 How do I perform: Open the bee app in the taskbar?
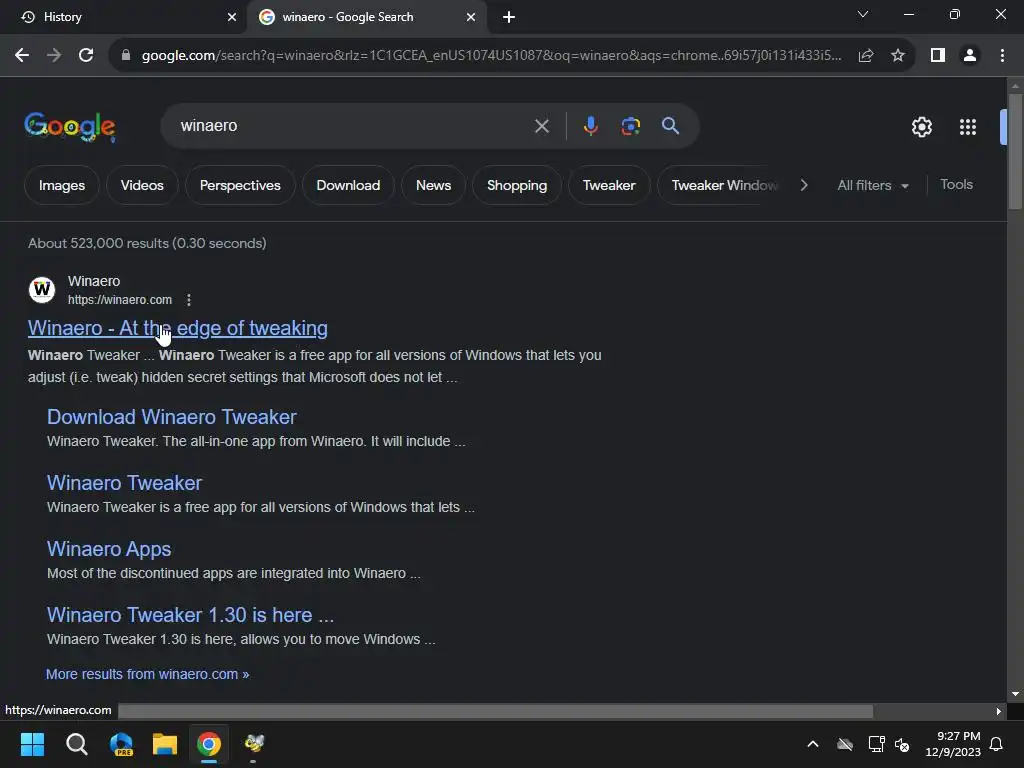pyautogui.click(x=253, y=744)
